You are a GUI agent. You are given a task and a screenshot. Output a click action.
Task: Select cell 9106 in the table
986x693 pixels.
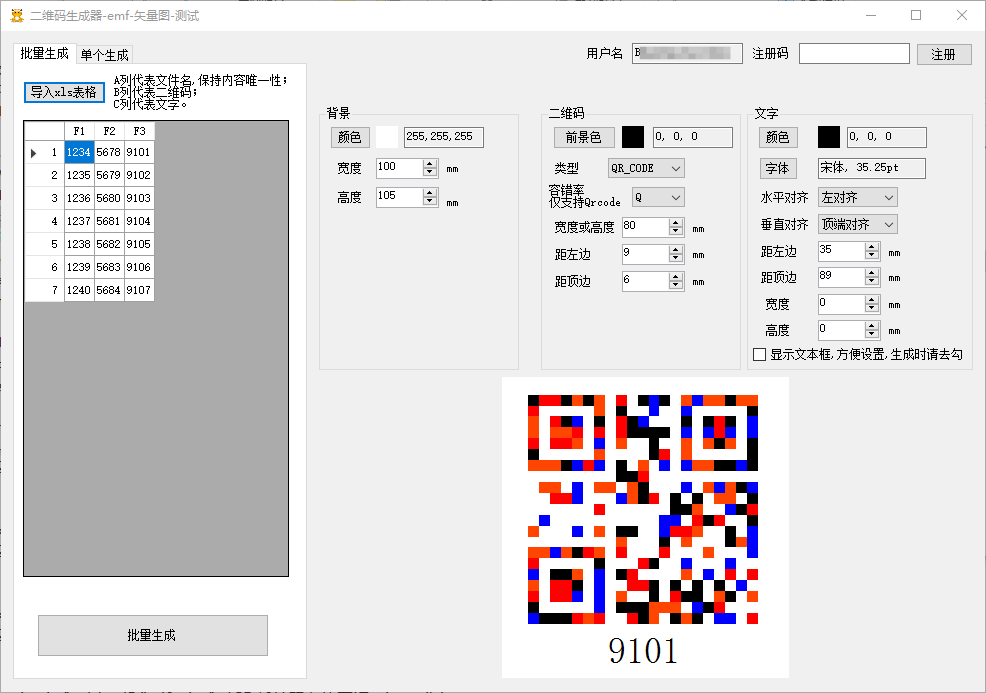pos(139,267)
